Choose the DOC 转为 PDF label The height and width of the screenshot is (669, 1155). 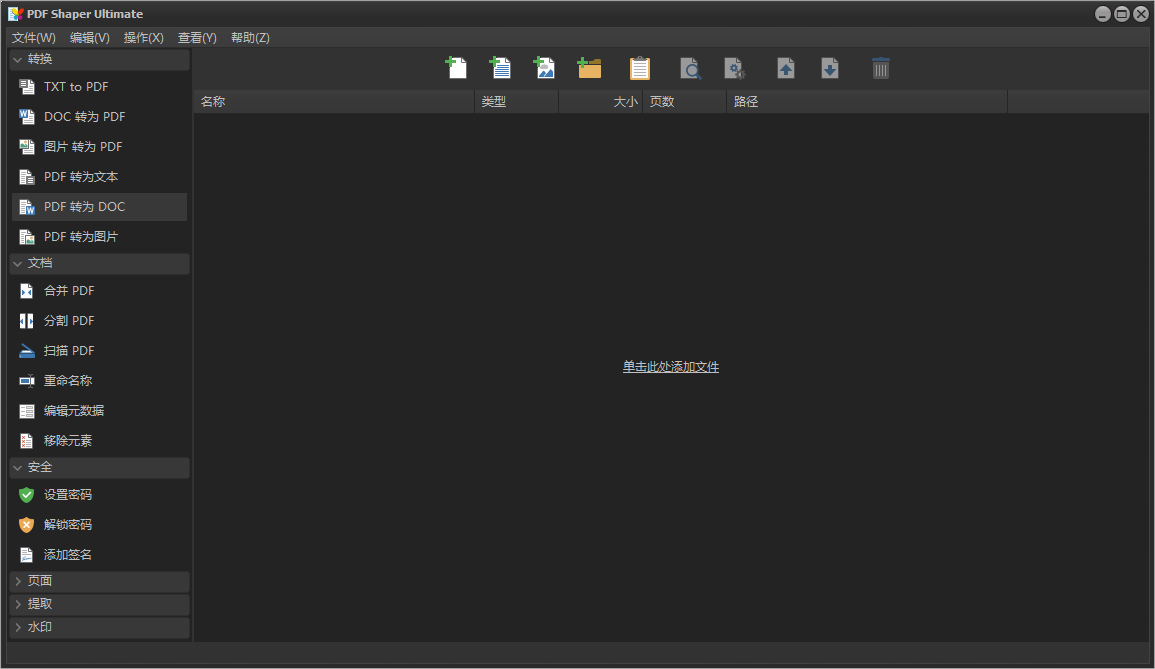coord(85,117)
